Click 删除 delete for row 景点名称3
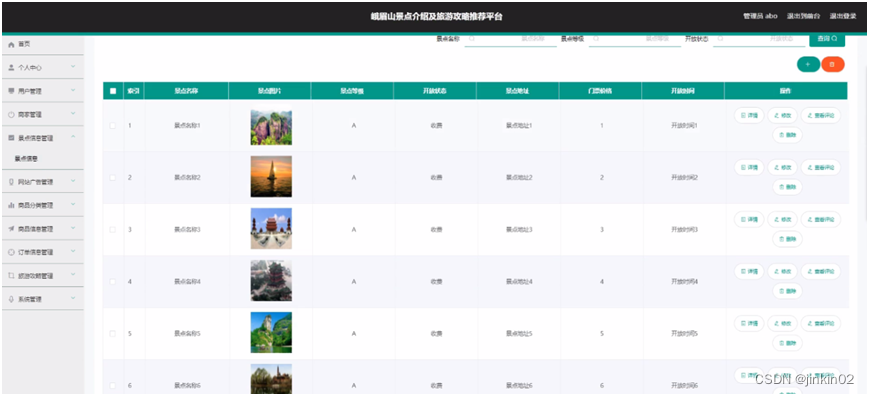 tap(788, 239)
